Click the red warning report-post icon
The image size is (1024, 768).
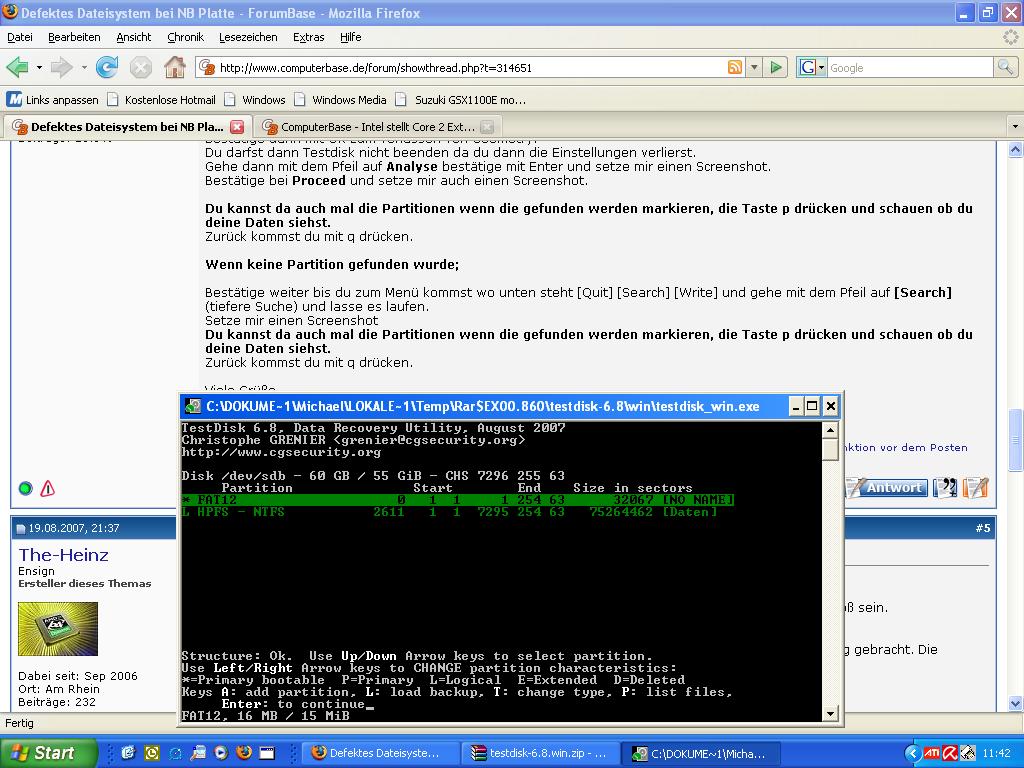click(48, 488)
